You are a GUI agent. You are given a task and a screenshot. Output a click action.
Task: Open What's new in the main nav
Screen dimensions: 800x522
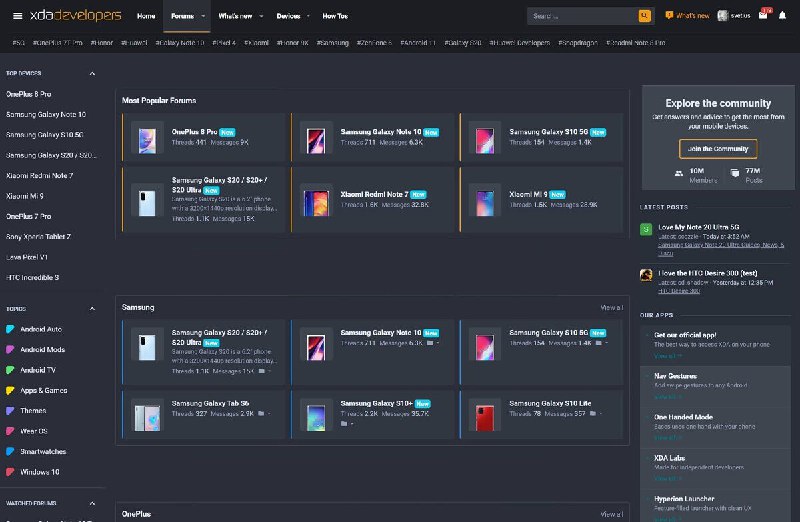235,16
